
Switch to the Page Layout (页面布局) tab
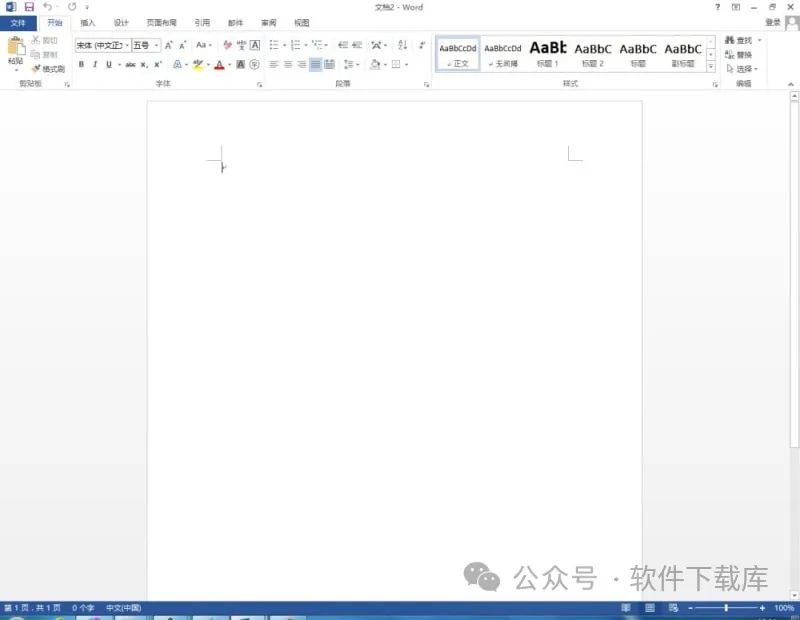click(x=162, y=23)
